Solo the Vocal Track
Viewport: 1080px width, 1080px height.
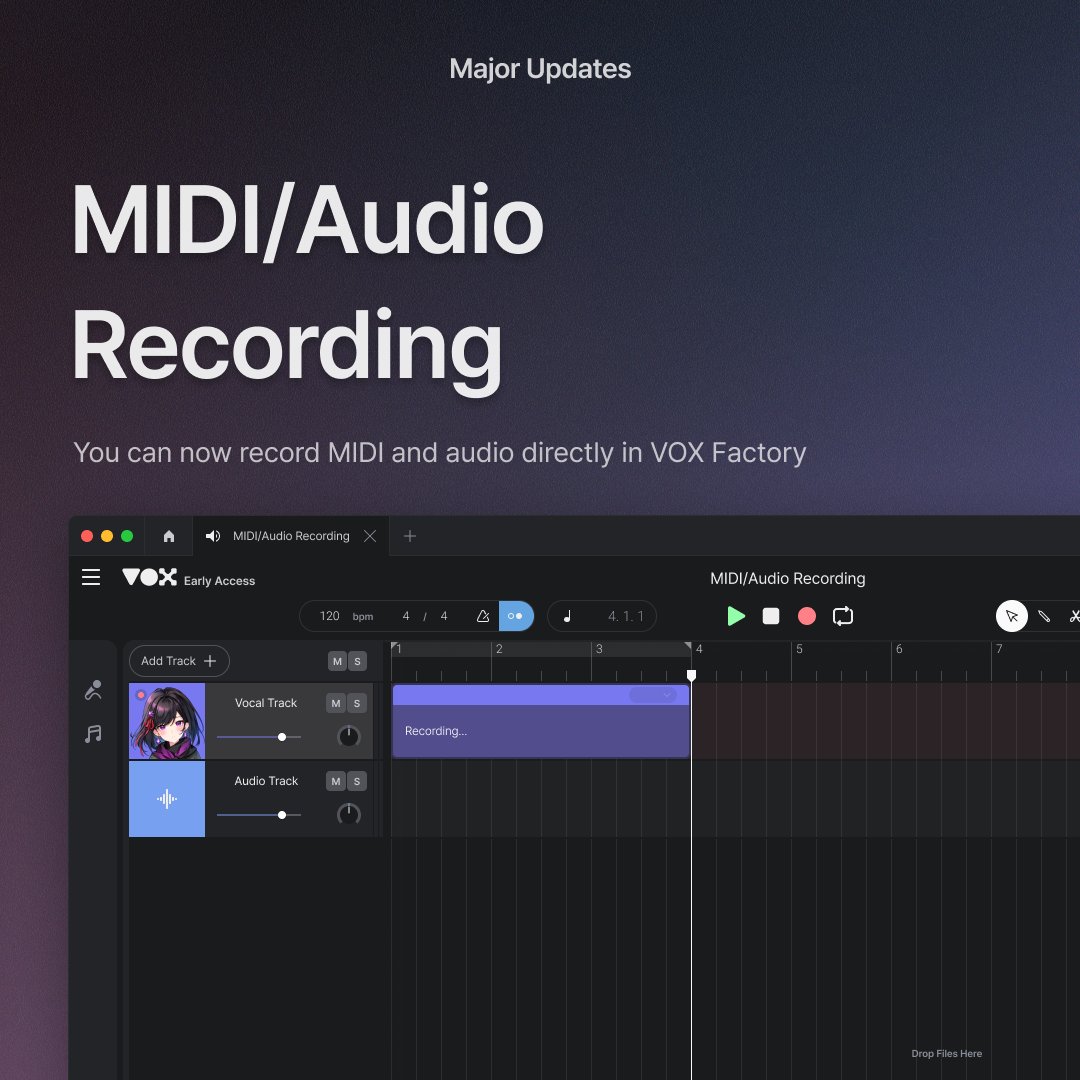pos(357,703)
